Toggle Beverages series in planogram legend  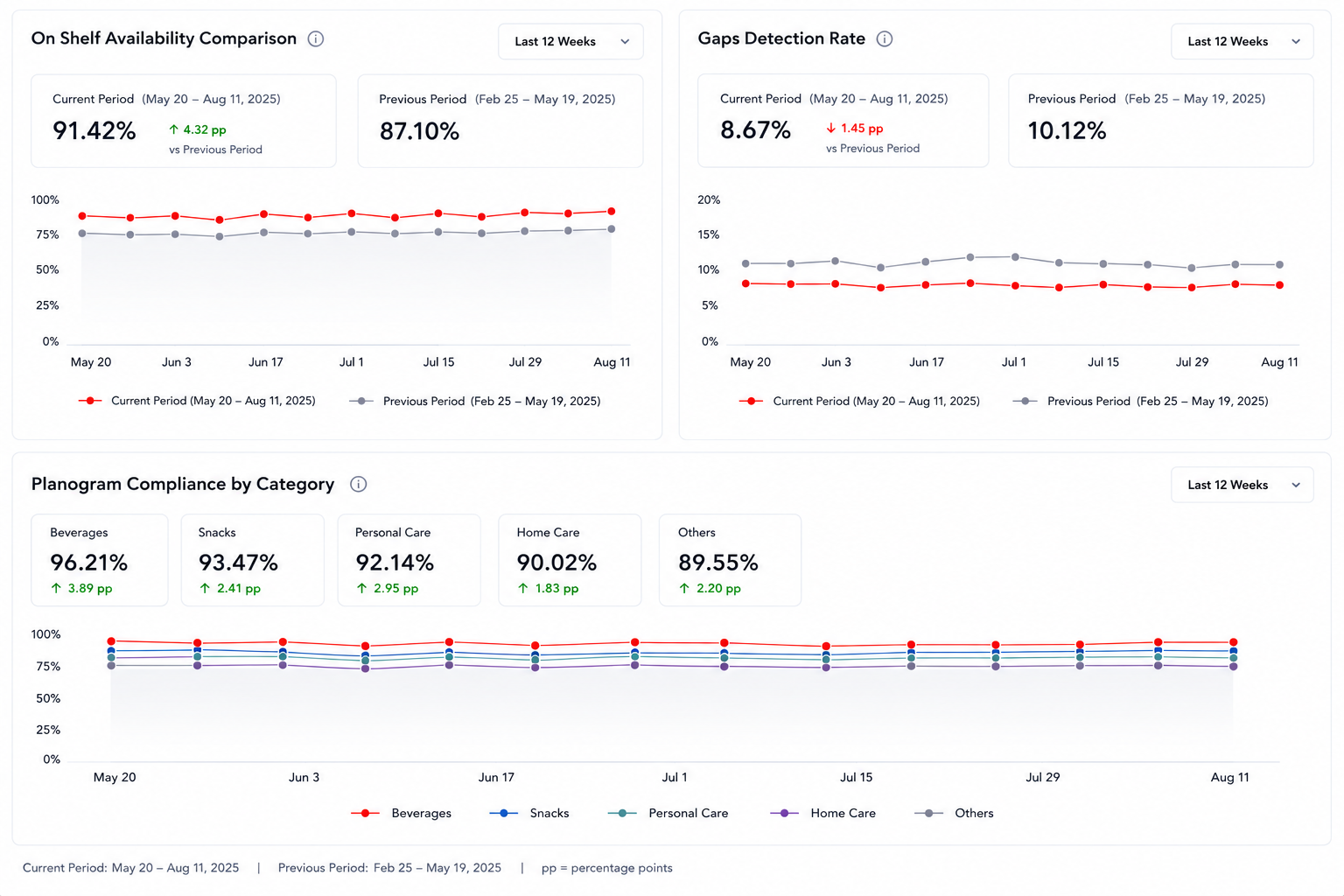click(402, 813)
